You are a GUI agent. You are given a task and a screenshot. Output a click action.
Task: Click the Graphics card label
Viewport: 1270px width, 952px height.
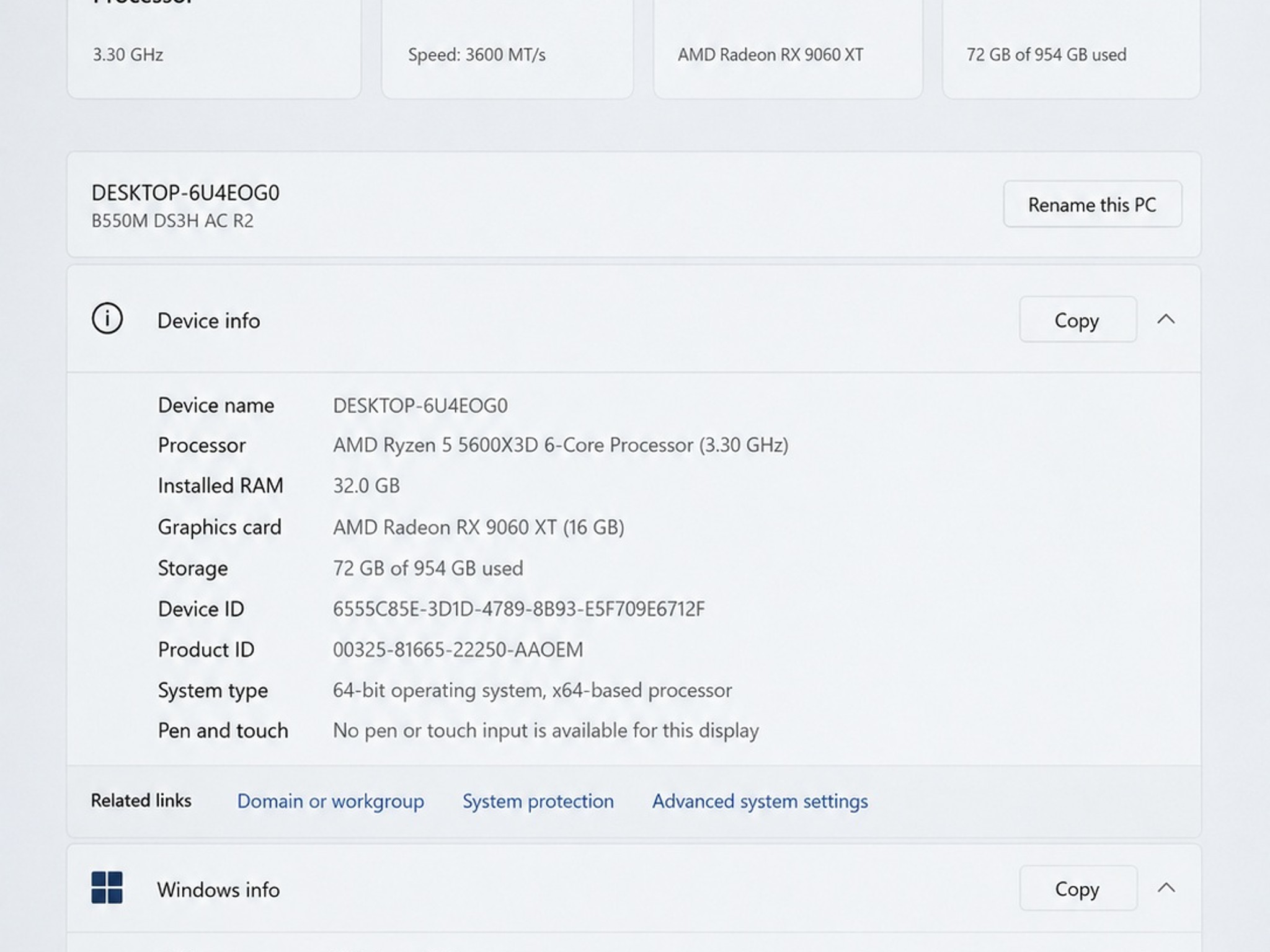tap(220, 527)
